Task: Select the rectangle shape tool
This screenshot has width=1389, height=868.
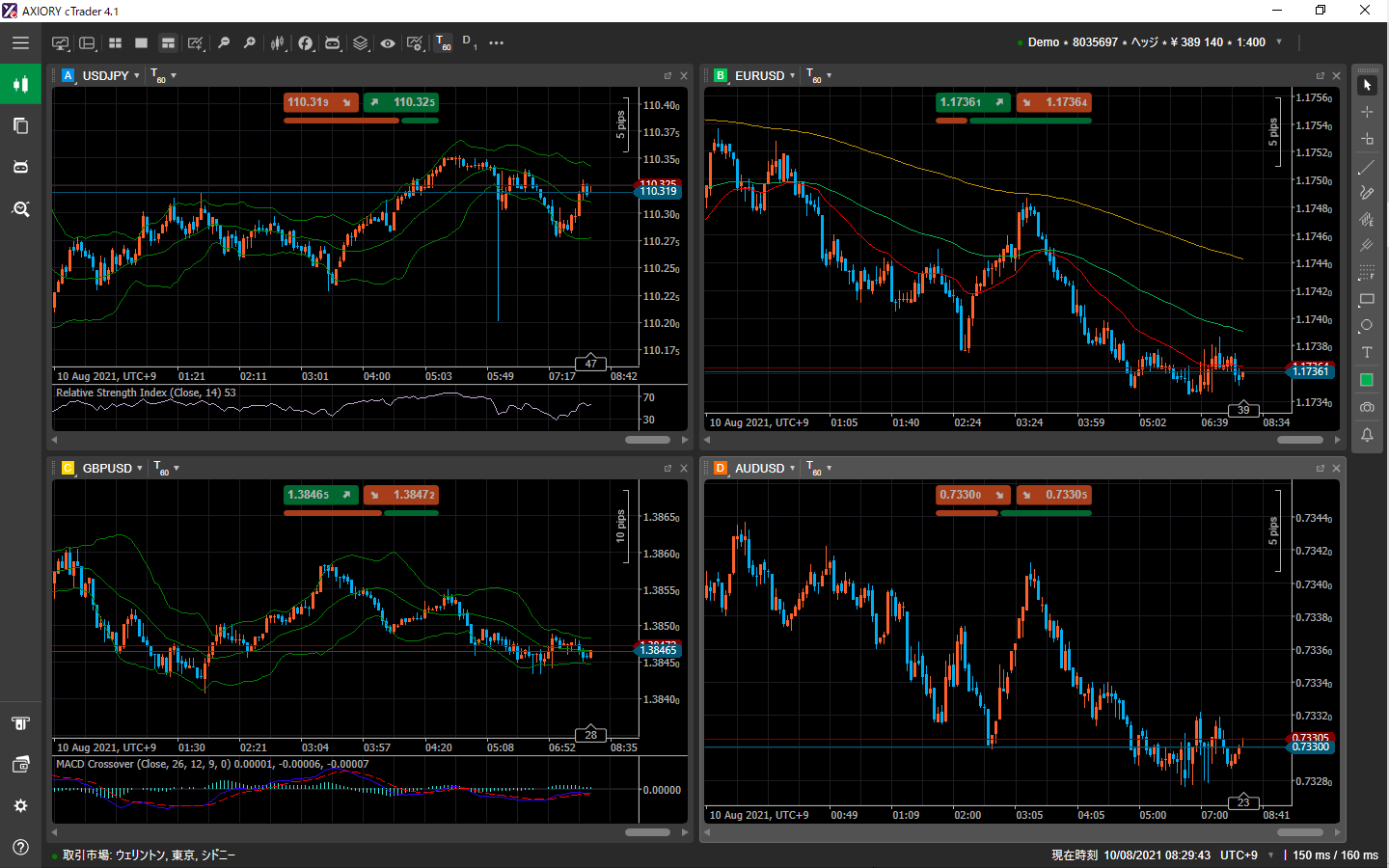Action: click(x=1367, y=299)
